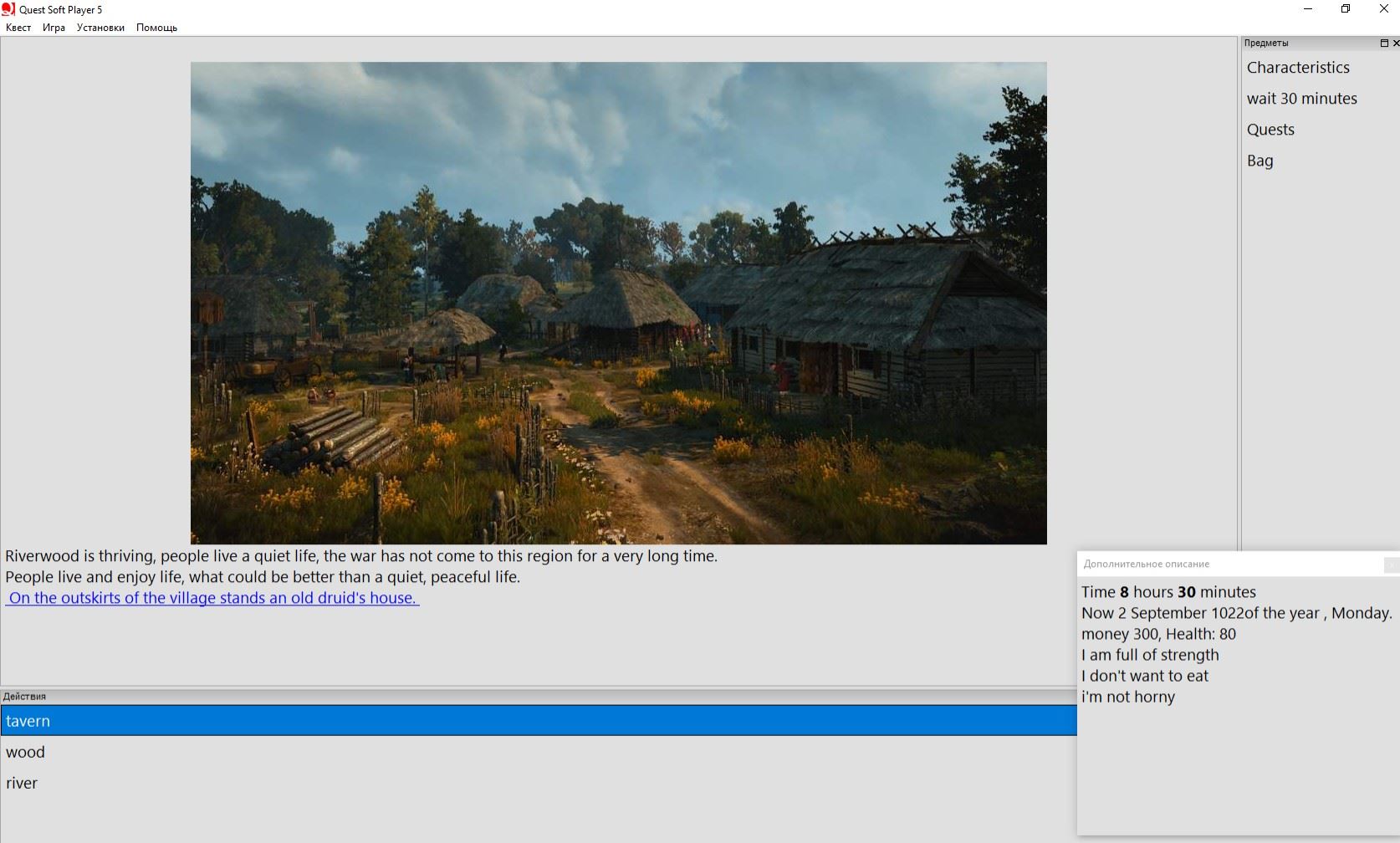This screenshot has width=1400, height=843.
Task: Close the Дополнительное описание popup
Action: click(1390, 565)
